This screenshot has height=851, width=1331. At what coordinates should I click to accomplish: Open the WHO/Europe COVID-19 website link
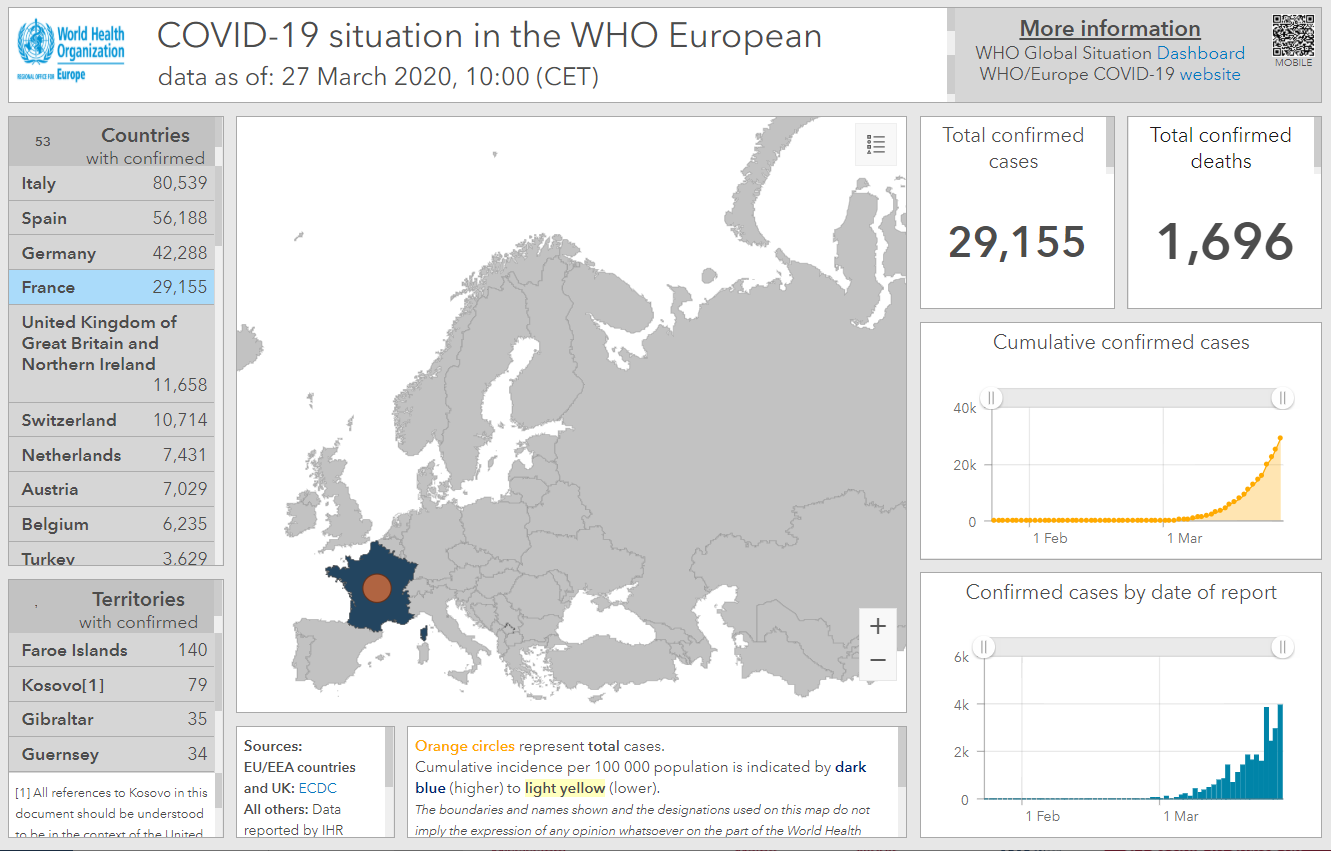tap(1209, 74)
